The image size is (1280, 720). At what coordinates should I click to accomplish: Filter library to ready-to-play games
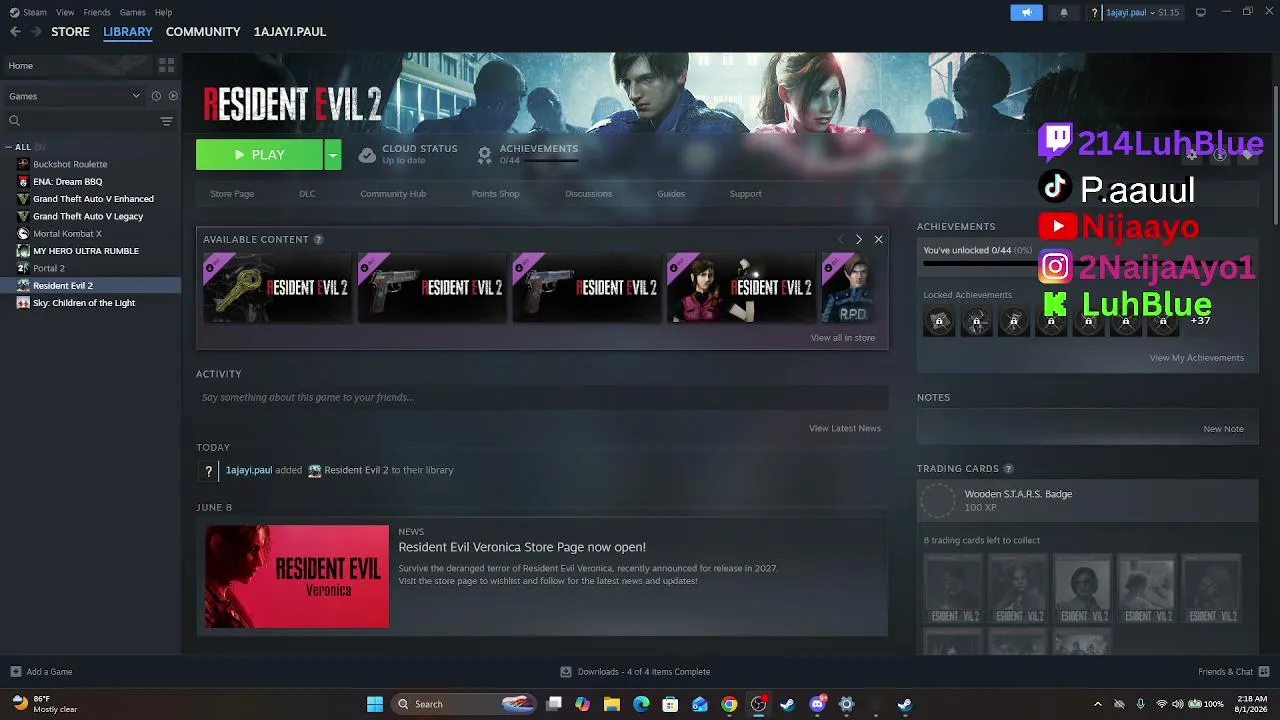click(173, 96)
